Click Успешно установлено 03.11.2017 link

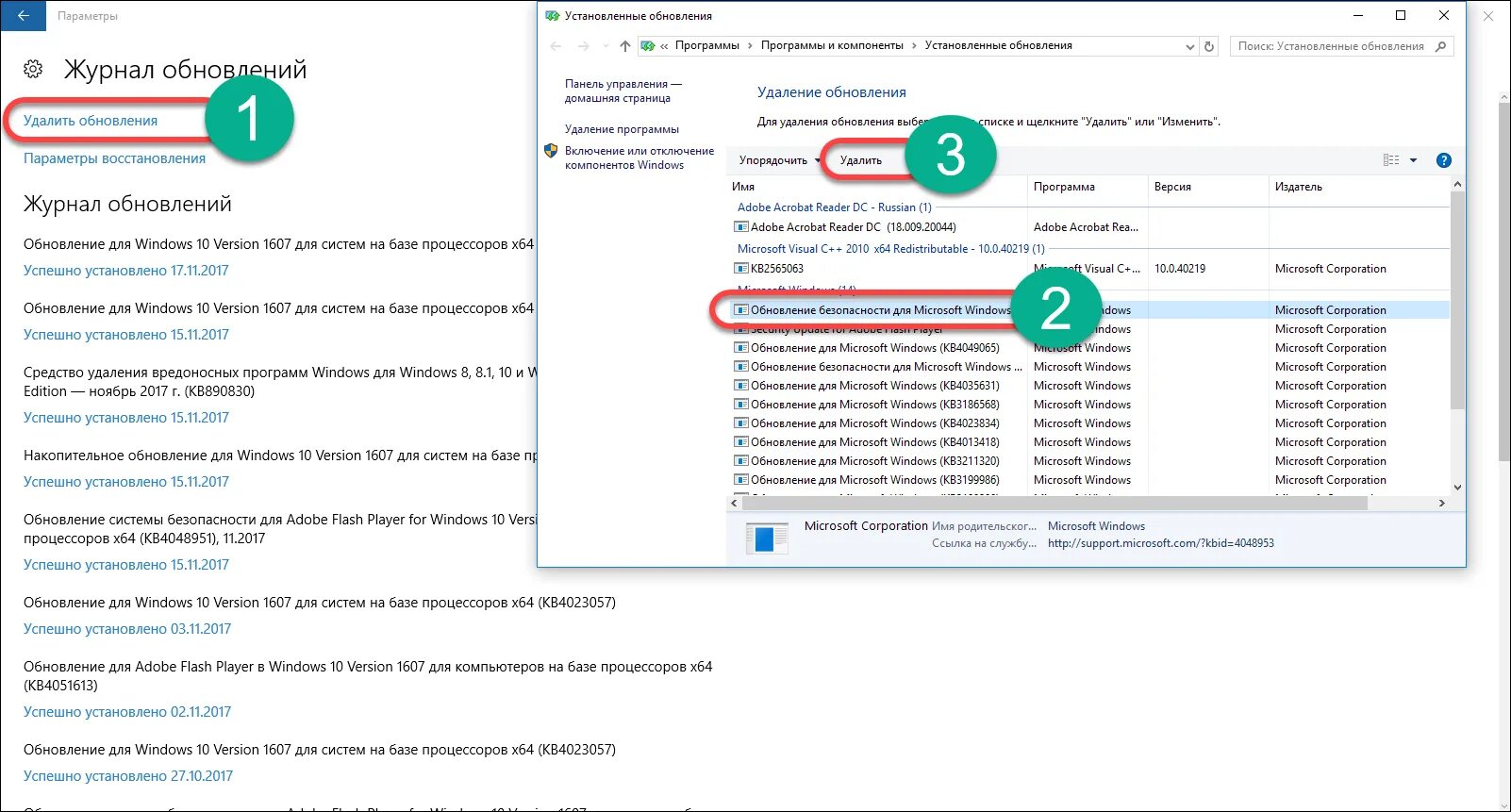coord(127,629)
